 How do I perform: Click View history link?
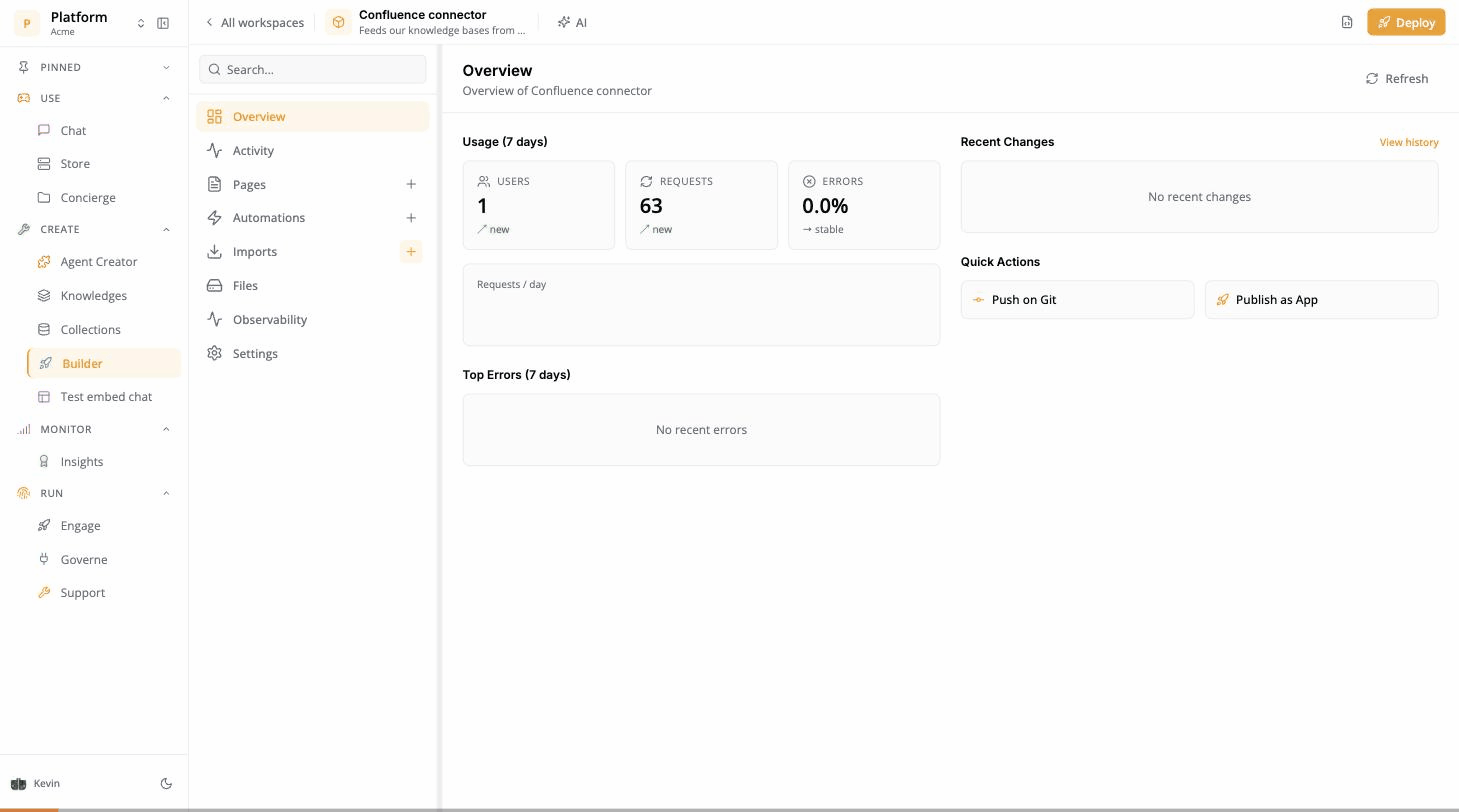click(x=1409, y=142)
